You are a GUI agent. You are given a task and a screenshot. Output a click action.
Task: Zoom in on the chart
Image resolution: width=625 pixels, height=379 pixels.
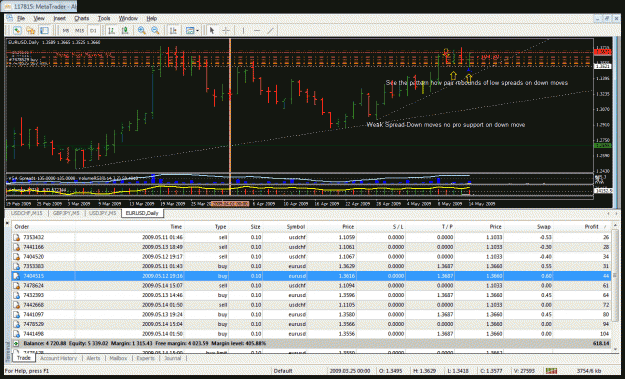click(142, 30)
